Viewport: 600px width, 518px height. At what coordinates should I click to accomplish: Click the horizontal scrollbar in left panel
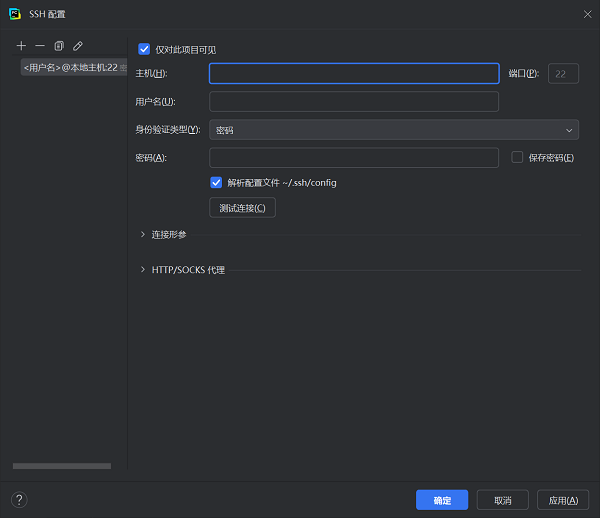pos(62,466)
